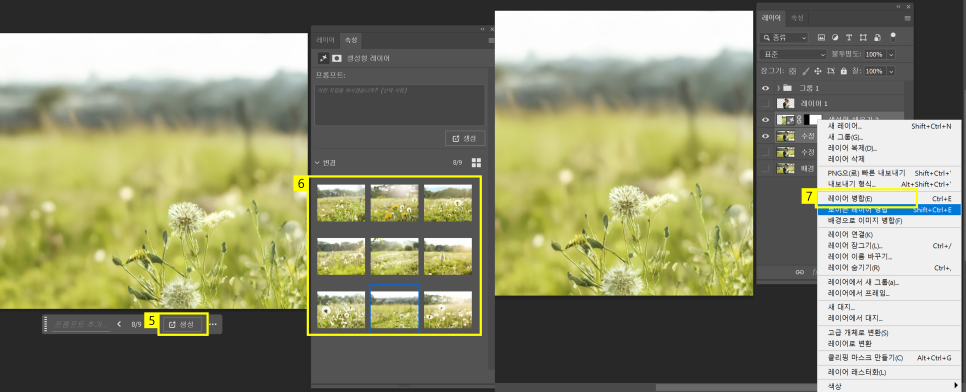Screen dimensions: 966x392
Task: Click the folder icon of 그룹 1
Action: (x=787, y=88)
